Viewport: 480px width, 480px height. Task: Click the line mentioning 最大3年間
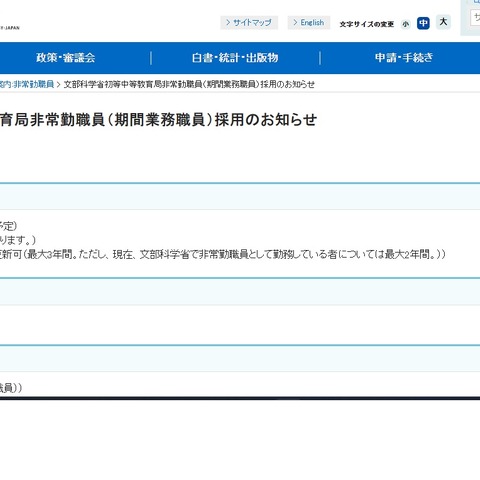click(x=223, y=254)
